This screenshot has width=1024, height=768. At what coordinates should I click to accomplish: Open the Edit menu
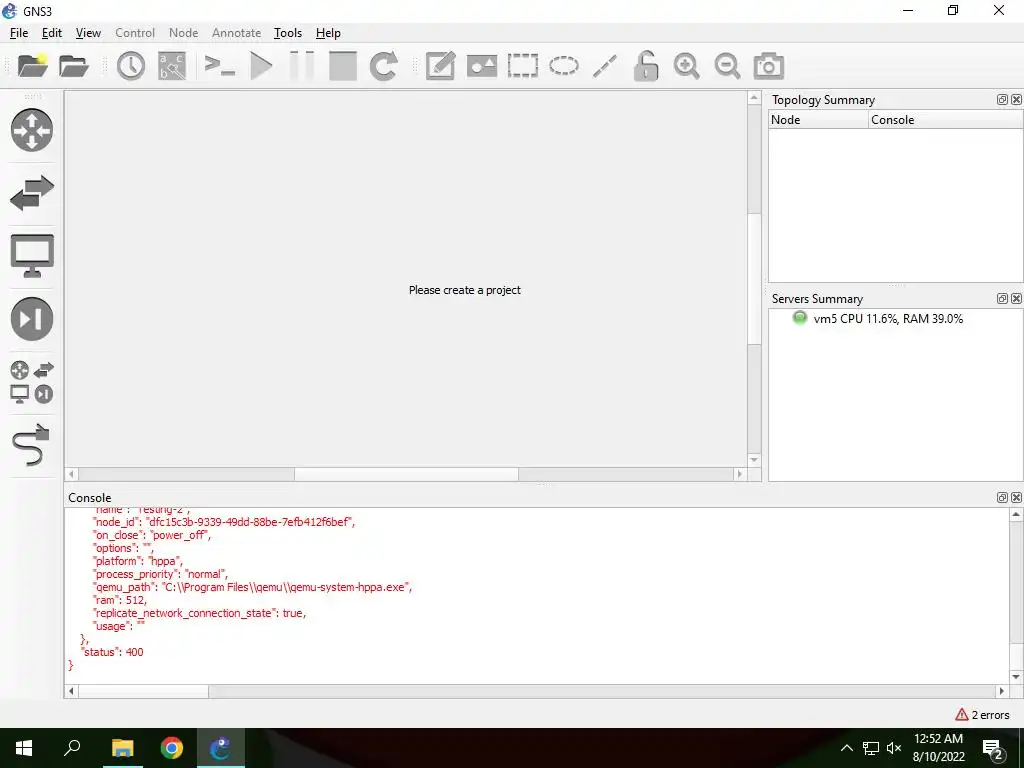52,33
